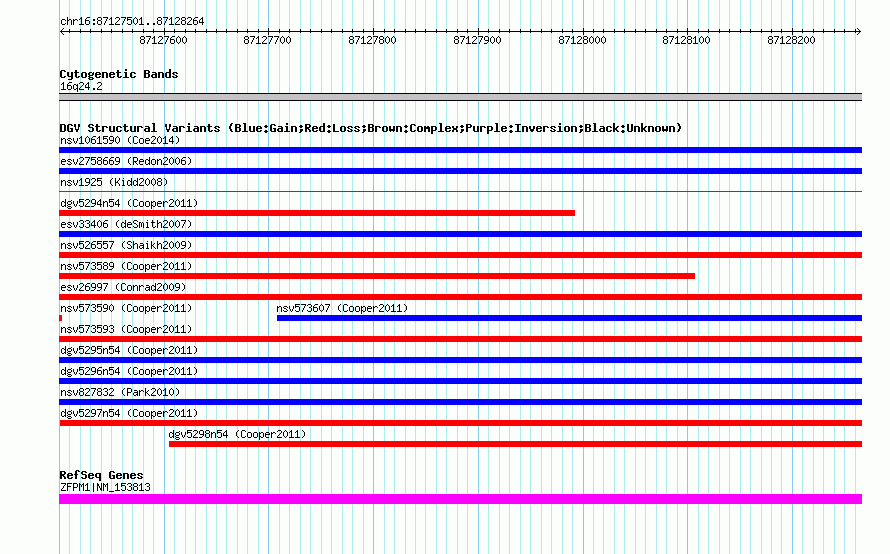Screen dimensions: 890x554
Task: Click ruler position 87127800
Action: 372,40
